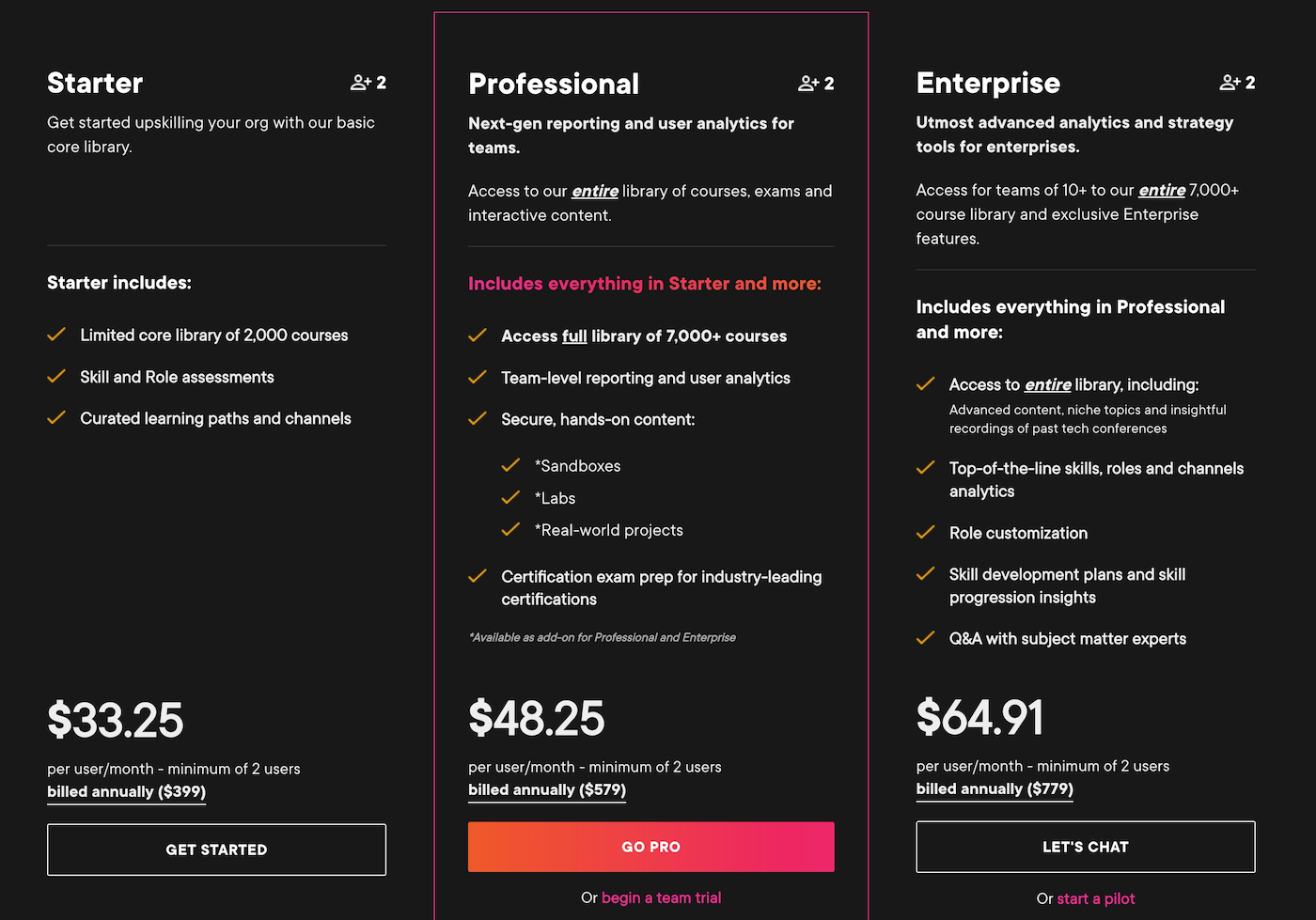Click checkmark next to Skill and Role assessments
The width and height of the screenshot is (1316, 920).
pyautogui.click(x=56, y=376)
